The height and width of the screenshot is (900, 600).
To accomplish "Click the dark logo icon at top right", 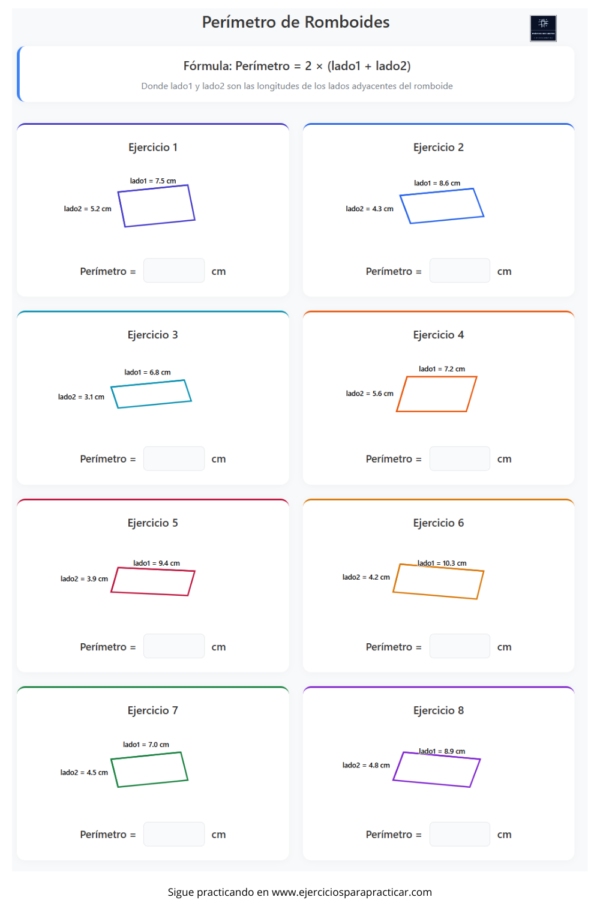I will point(543,28).
